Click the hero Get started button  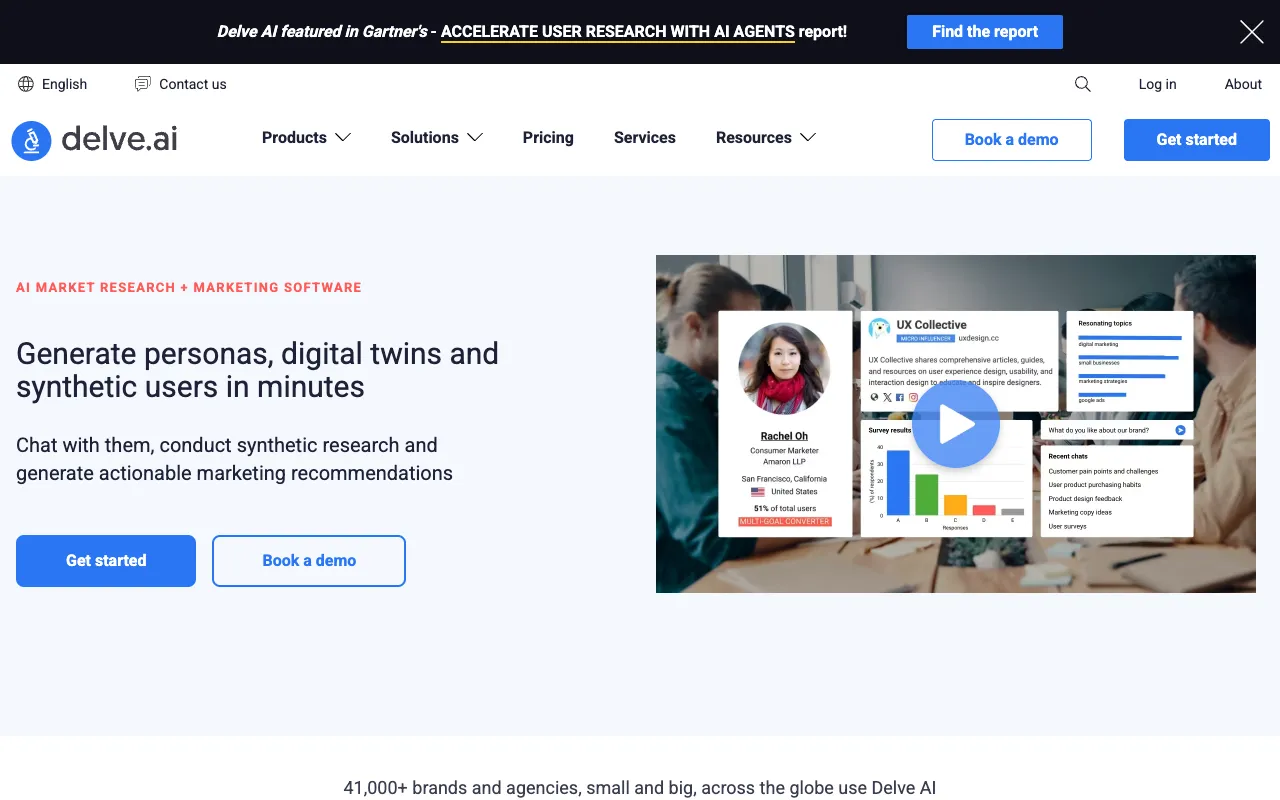tap(106, 561)
